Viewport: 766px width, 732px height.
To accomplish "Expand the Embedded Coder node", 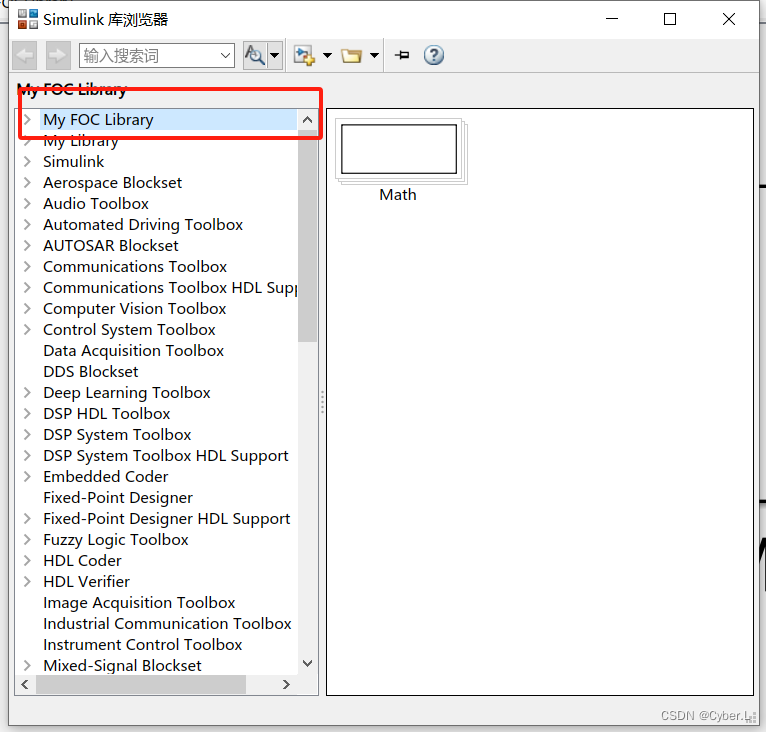I will pos(27,477).
